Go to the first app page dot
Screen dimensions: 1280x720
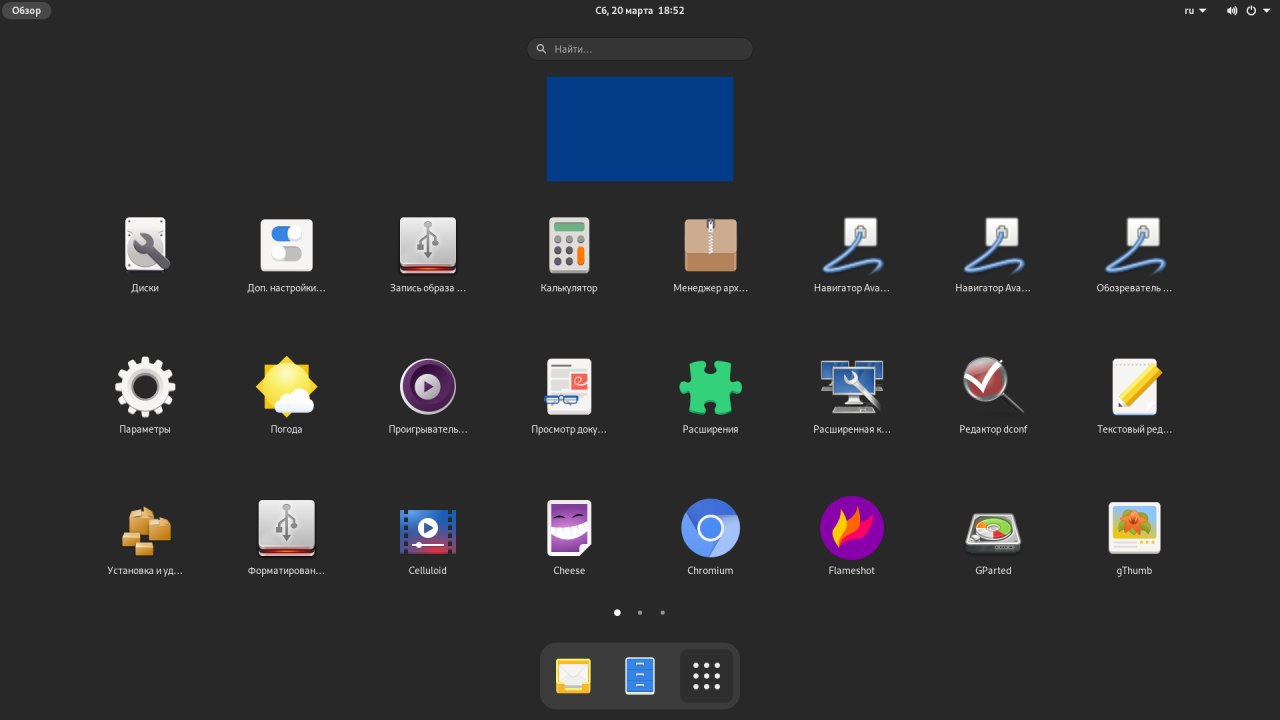pos(617,612)
